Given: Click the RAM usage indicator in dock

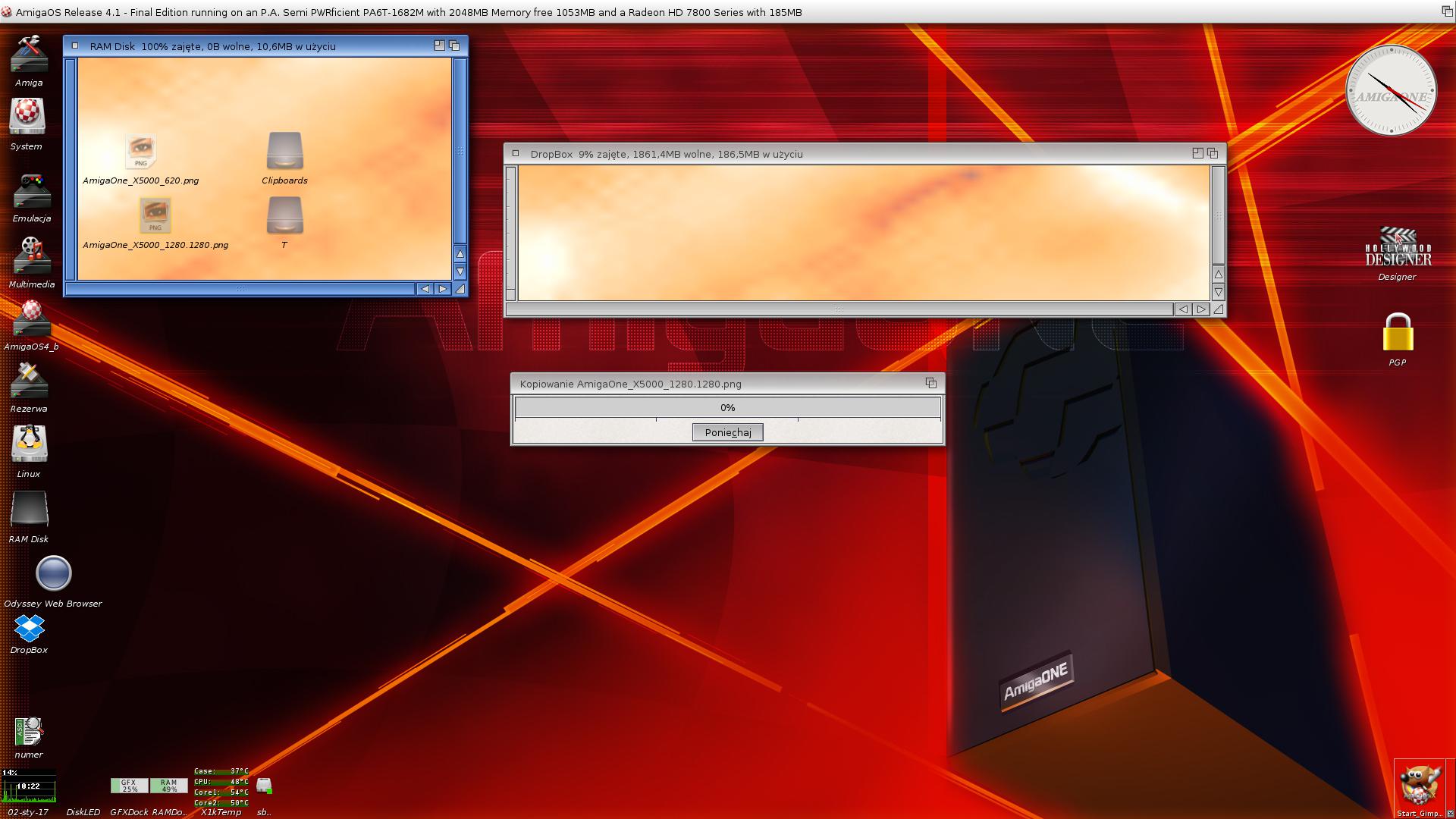Looking at the screenshot, I should pyautogui.click(x=169, y=786).
